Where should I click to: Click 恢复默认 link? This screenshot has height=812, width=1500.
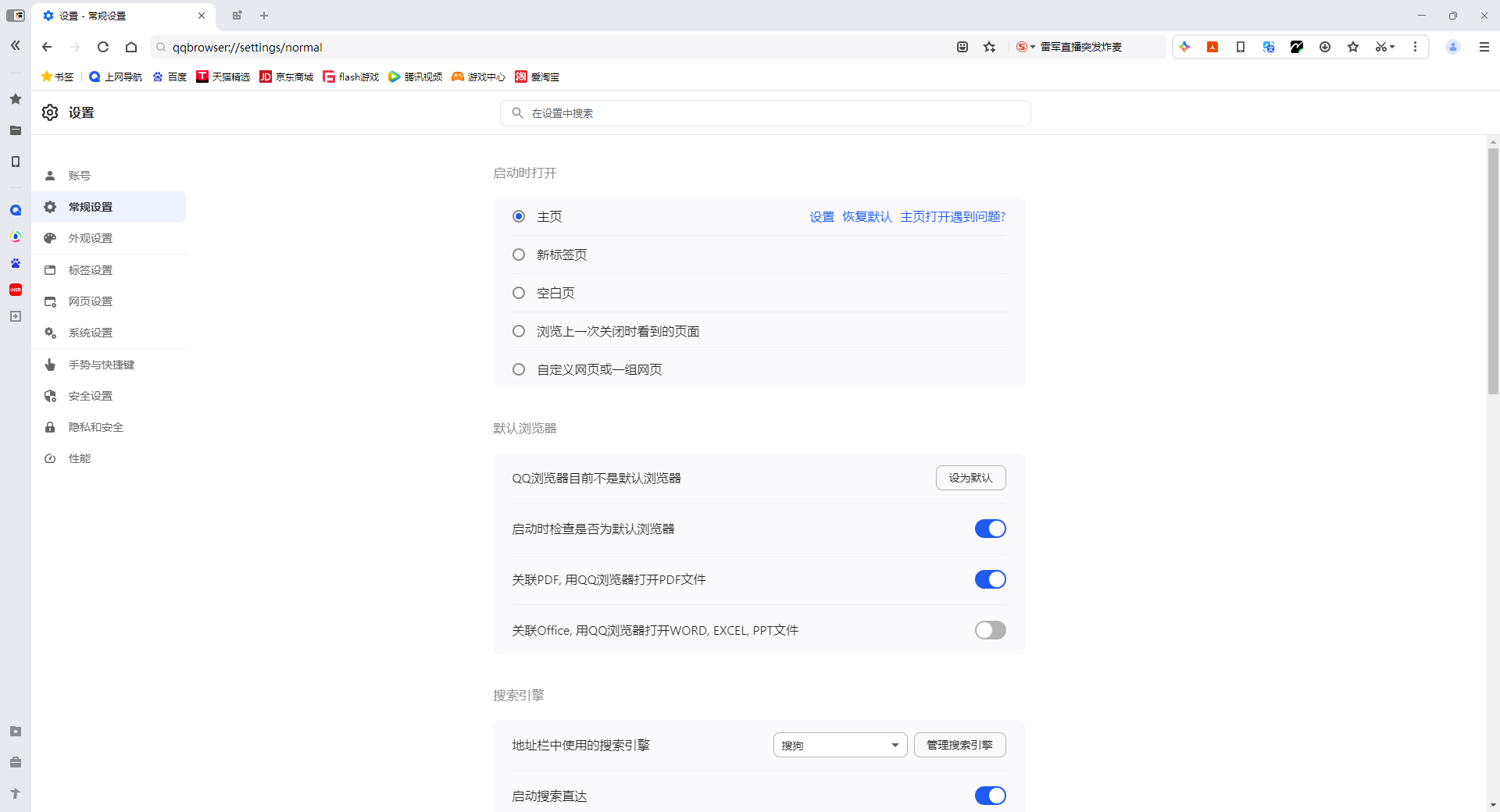pyautogui.click(x=867, y=216)
